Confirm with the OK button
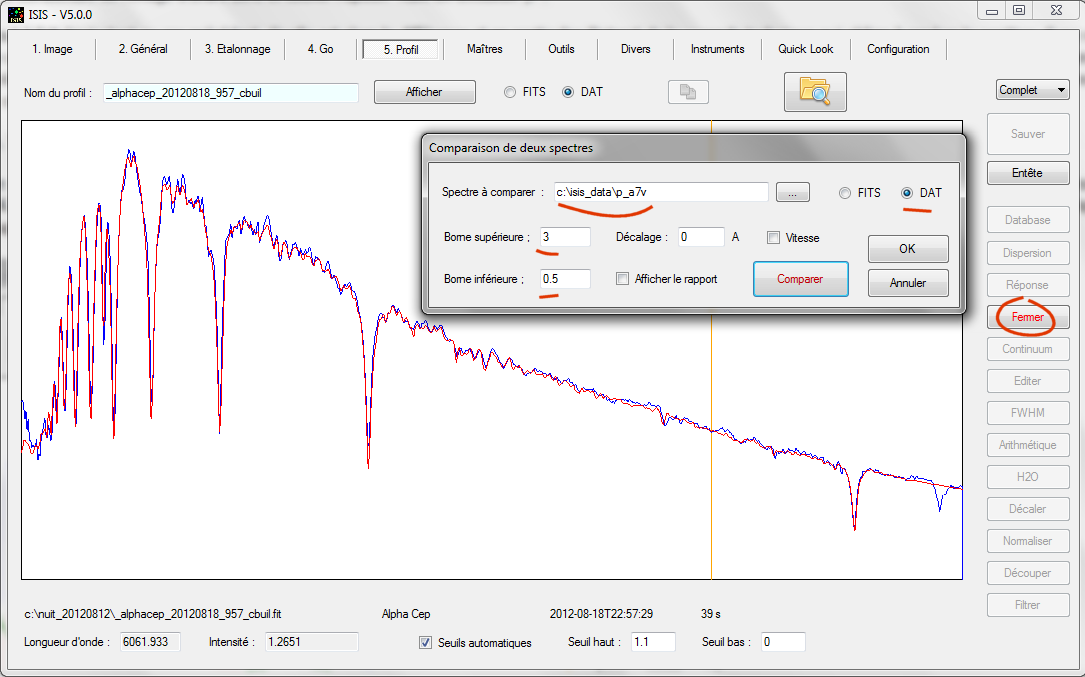 tap(908, 249)
